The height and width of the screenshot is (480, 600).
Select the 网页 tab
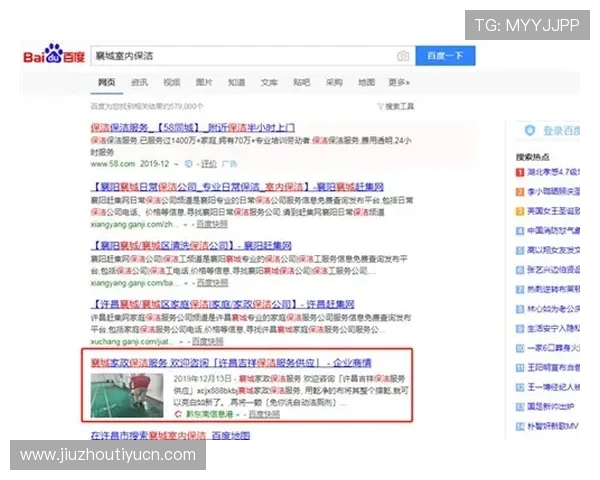coord(107,82)
